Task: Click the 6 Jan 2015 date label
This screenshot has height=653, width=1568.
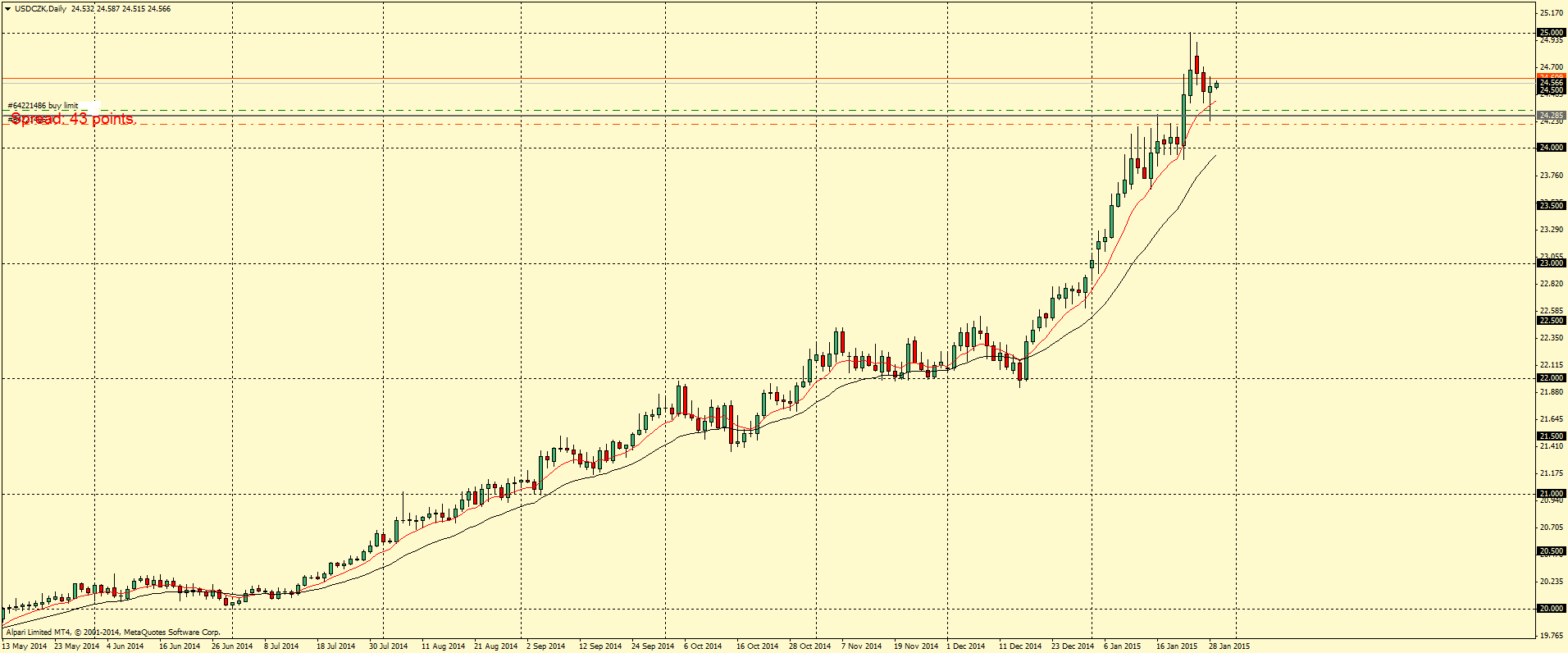Action: [1123, 646]
